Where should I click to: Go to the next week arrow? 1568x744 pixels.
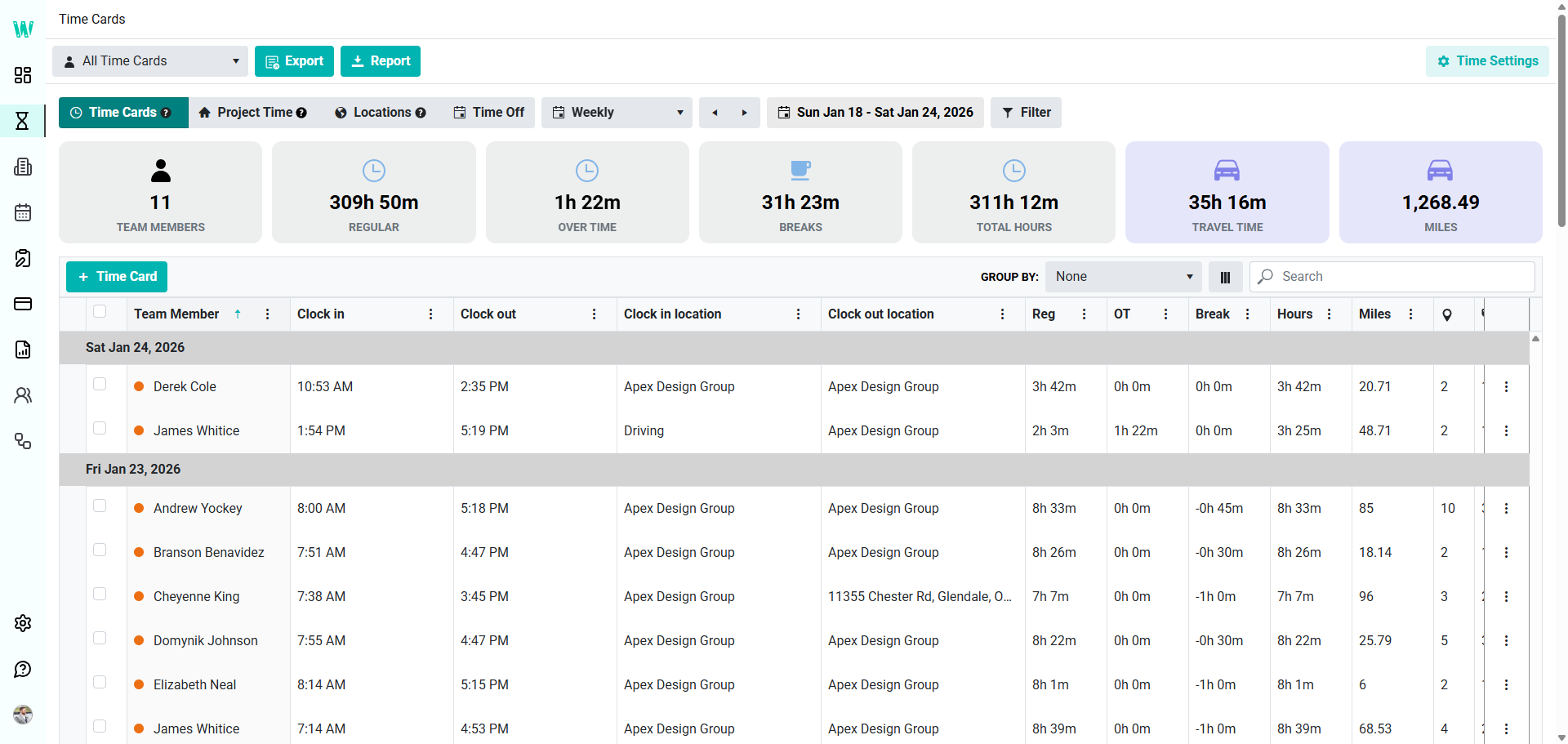click(x=744, y=113)
